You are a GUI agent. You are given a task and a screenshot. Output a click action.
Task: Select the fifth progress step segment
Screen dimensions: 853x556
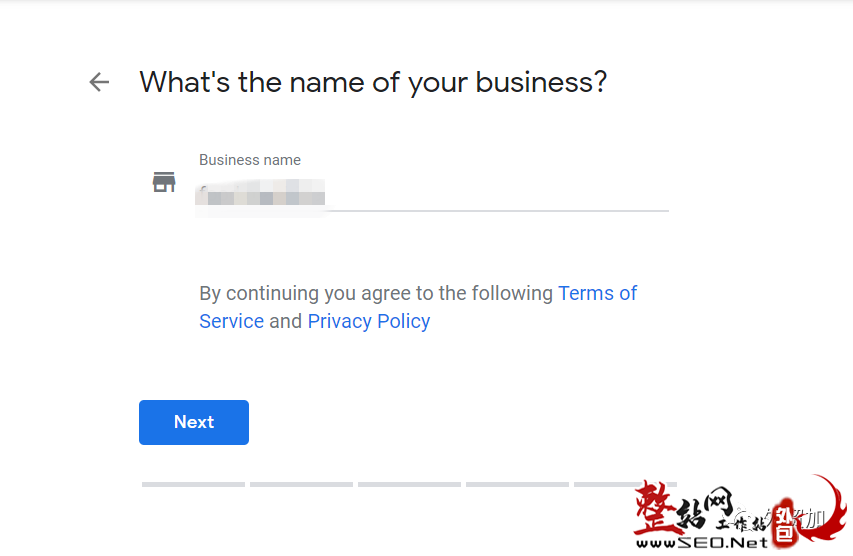(x=625, y=484)
